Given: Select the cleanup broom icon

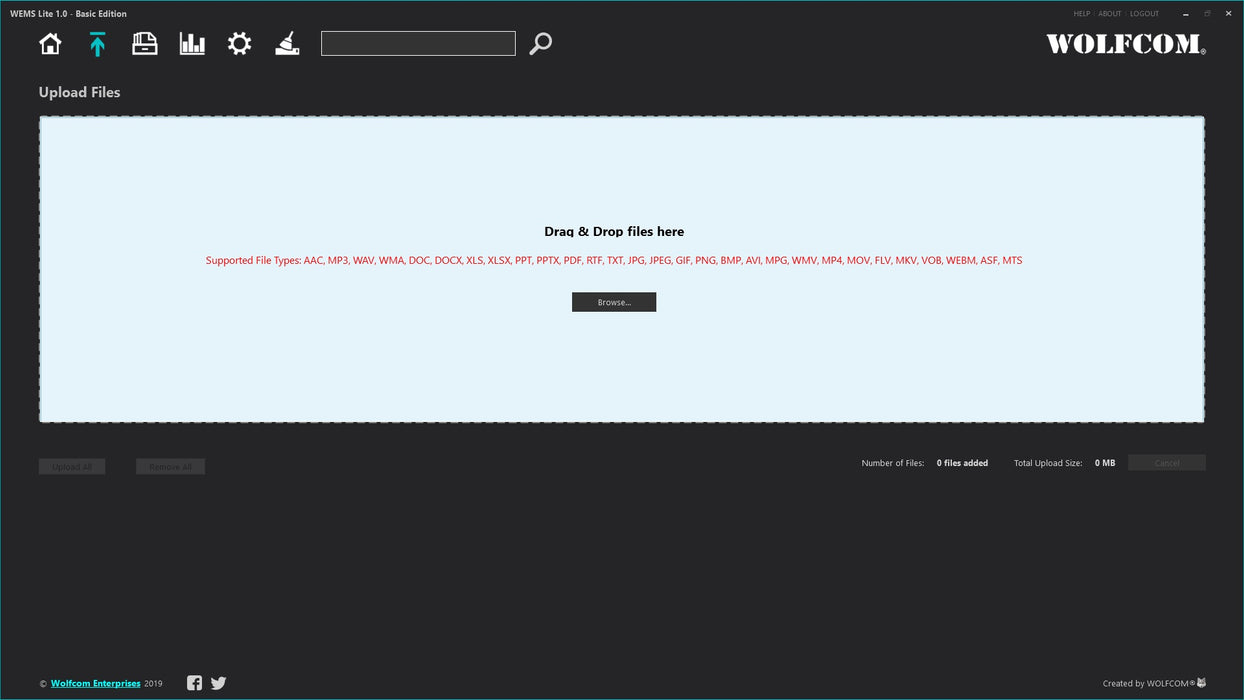Looking at the screenshot, I should (x=287, y=44).
